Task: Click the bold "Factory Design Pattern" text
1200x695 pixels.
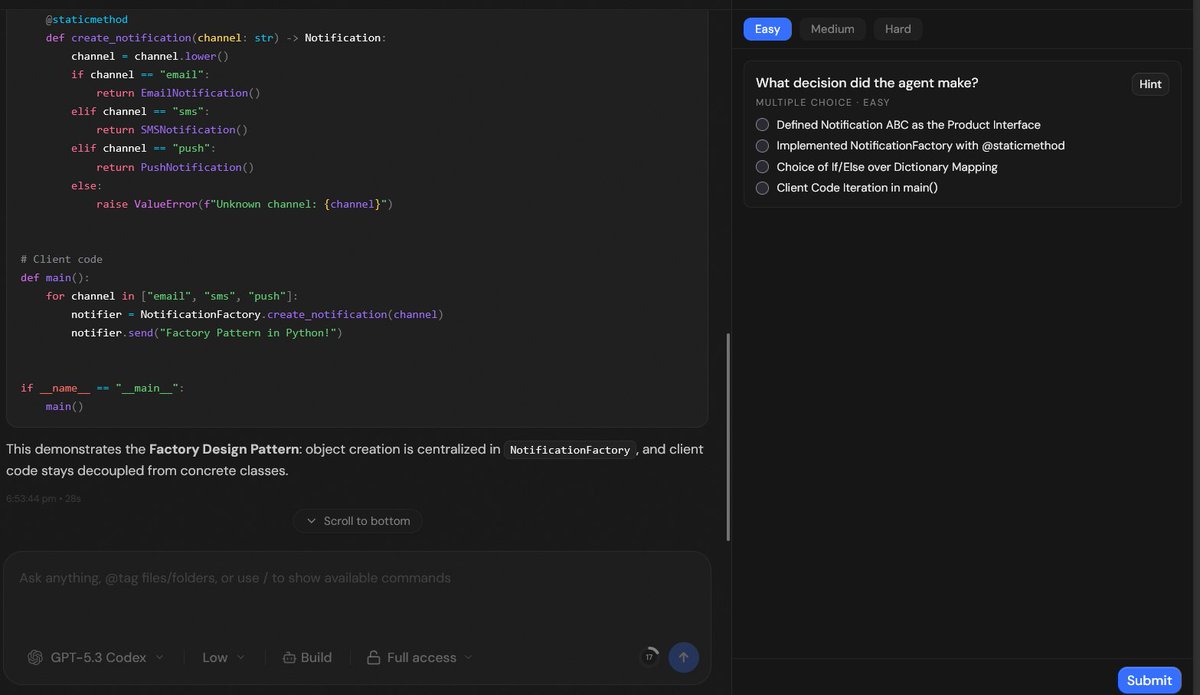Action: coord(224,450)
